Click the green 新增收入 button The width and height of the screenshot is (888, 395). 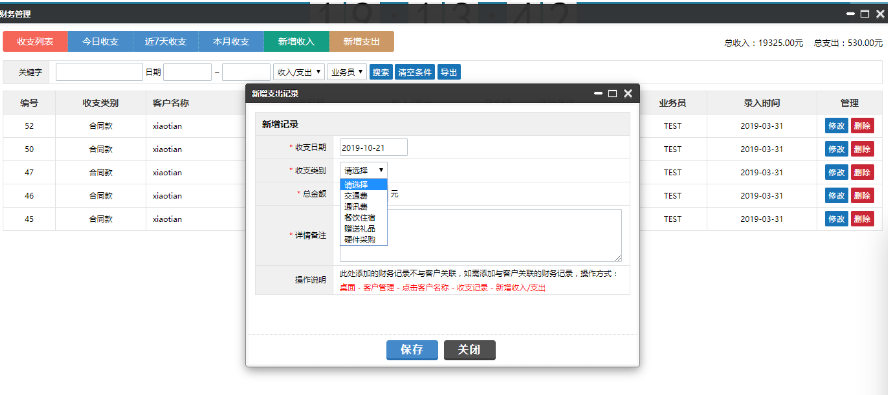click(x=296, y=41)
